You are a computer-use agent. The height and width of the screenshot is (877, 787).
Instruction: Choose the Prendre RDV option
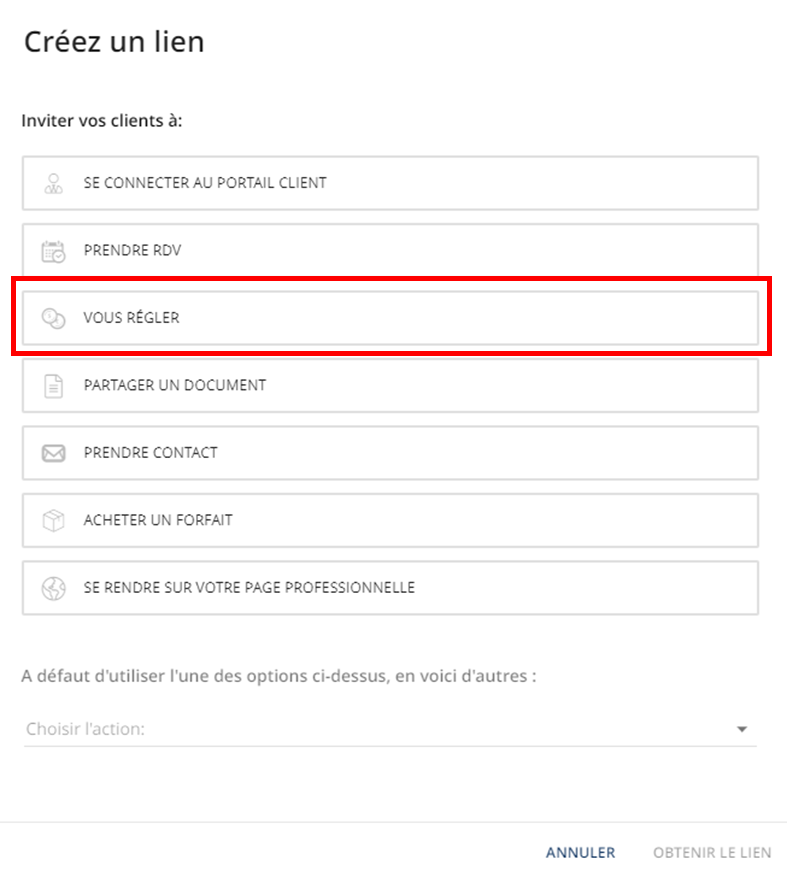pyautogui.click(x=390, y=251)
